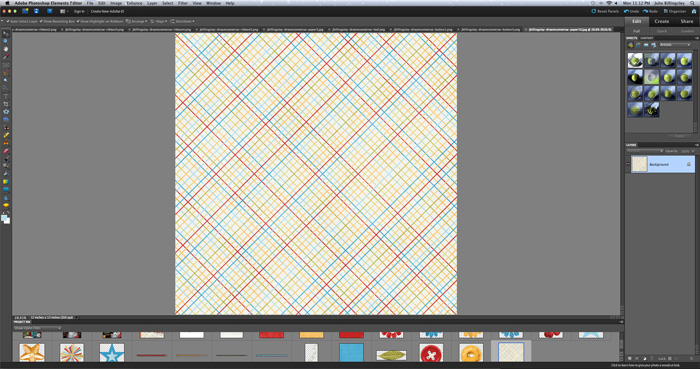Show Filters category in Effects panel
This screenshot has width=700, height=369.
pos(630,45)
